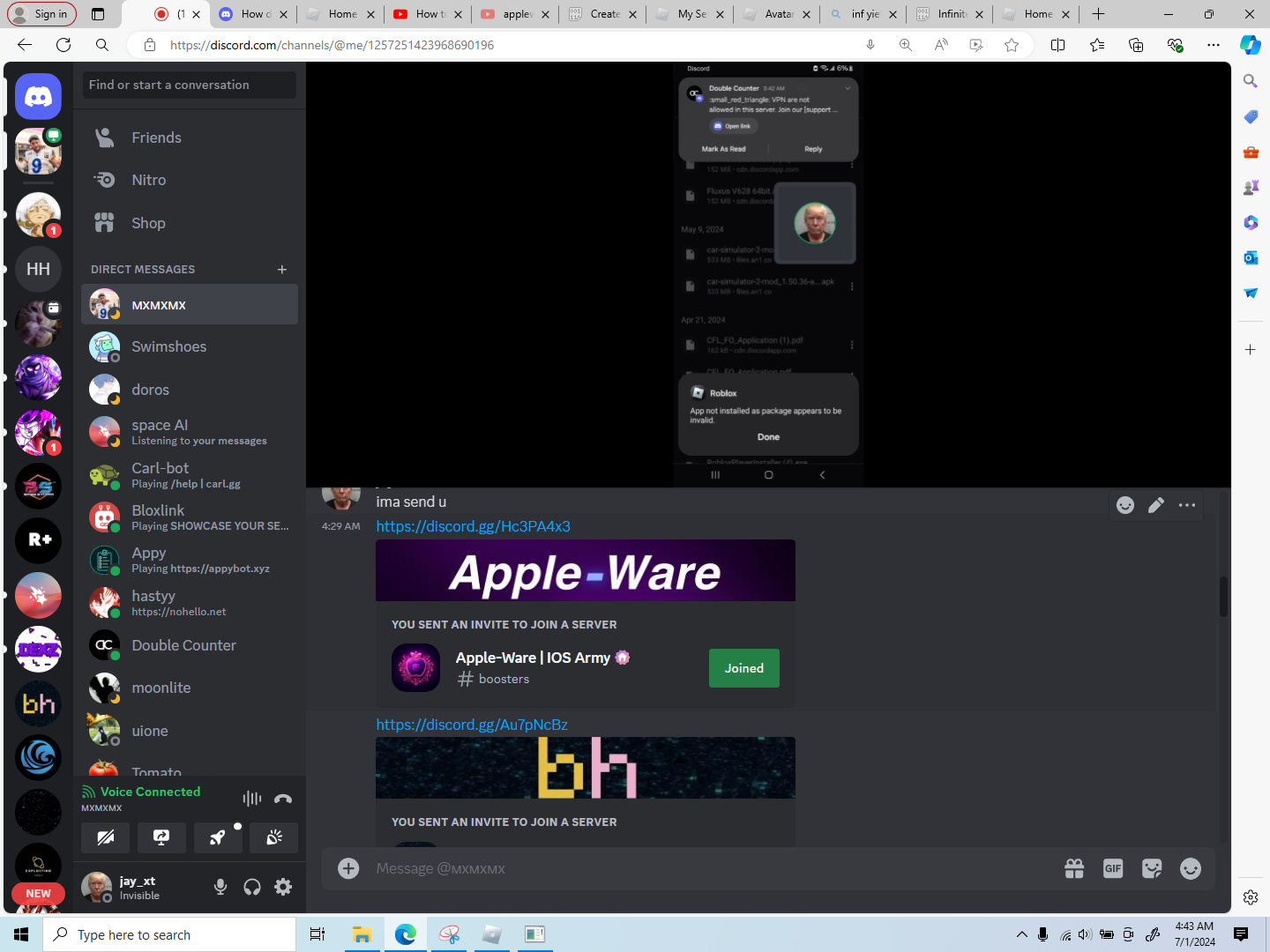Open the bh server icon
The height and width of the screenshot is (952, 1270).
[x=38, y=703]
